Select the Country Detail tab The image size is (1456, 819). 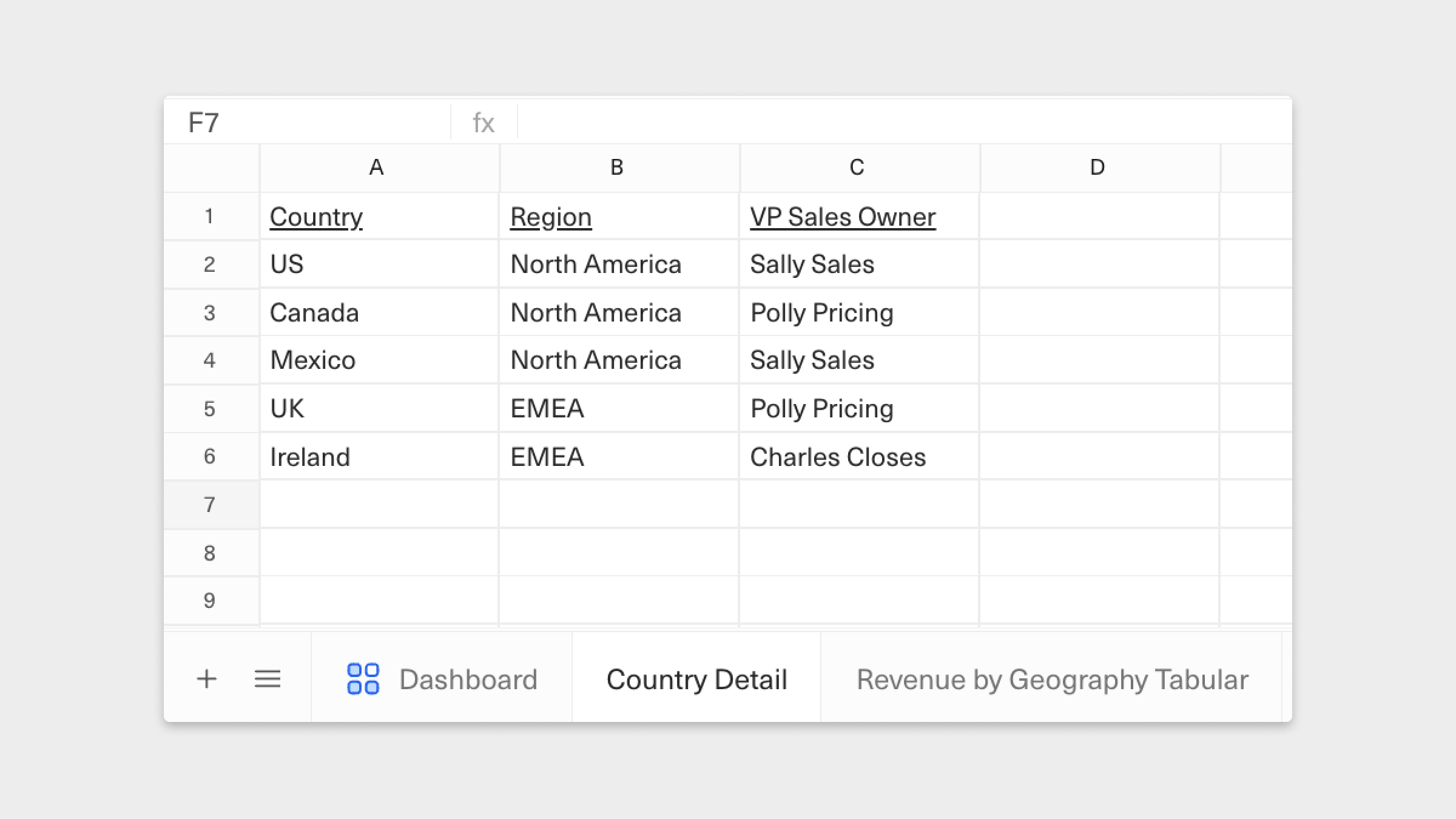(x=696, y=679)
